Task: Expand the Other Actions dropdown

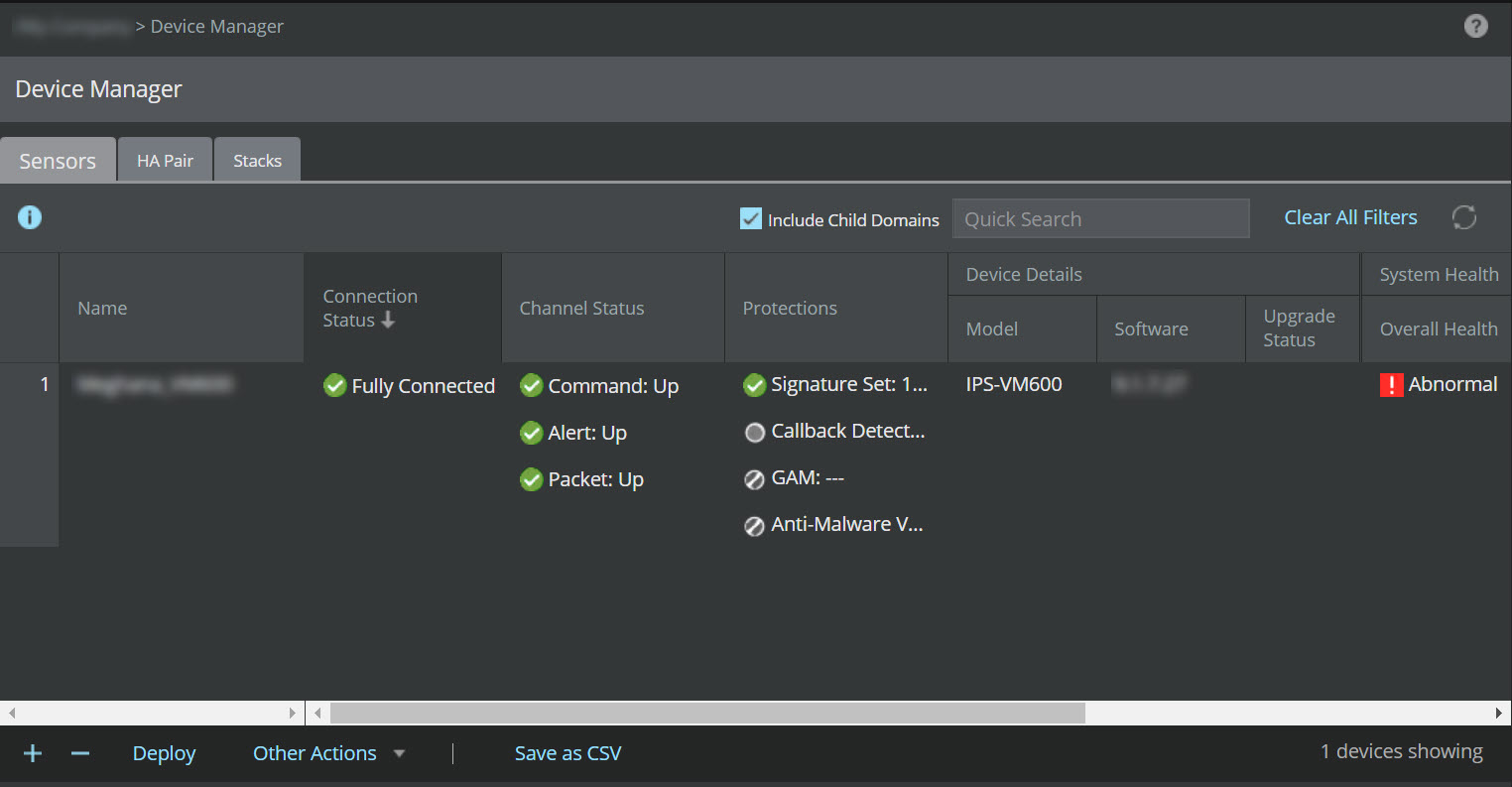Action: [x=329, y=753]
